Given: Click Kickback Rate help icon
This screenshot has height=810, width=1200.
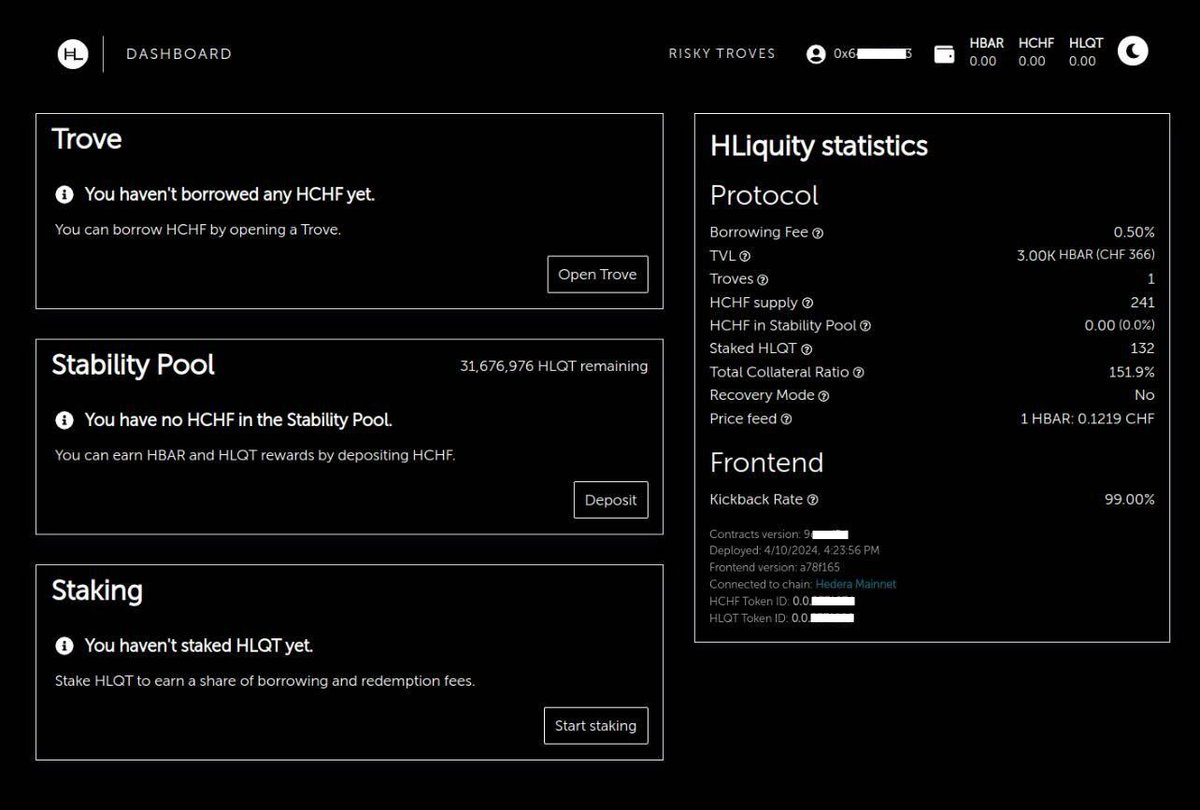Looking at the screenshot, I should [x=813, y=500].
